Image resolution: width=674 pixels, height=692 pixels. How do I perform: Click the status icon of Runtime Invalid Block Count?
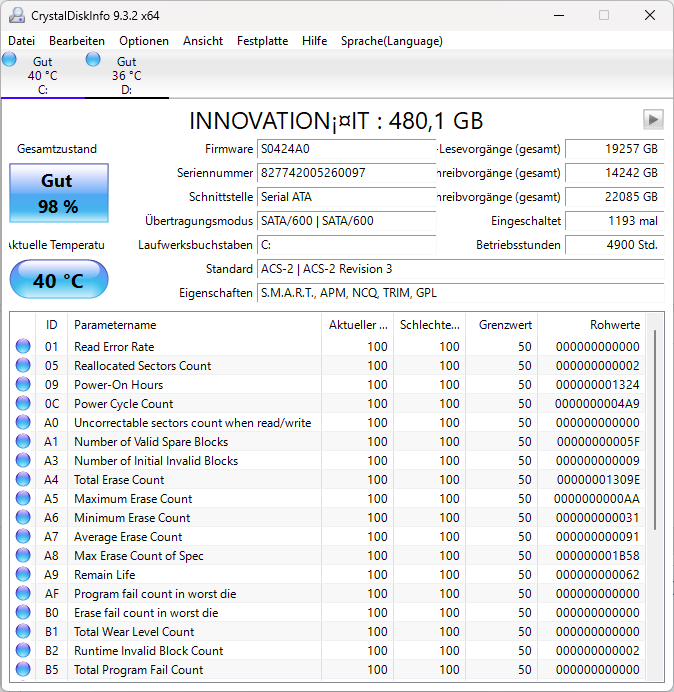pos(23,650)
